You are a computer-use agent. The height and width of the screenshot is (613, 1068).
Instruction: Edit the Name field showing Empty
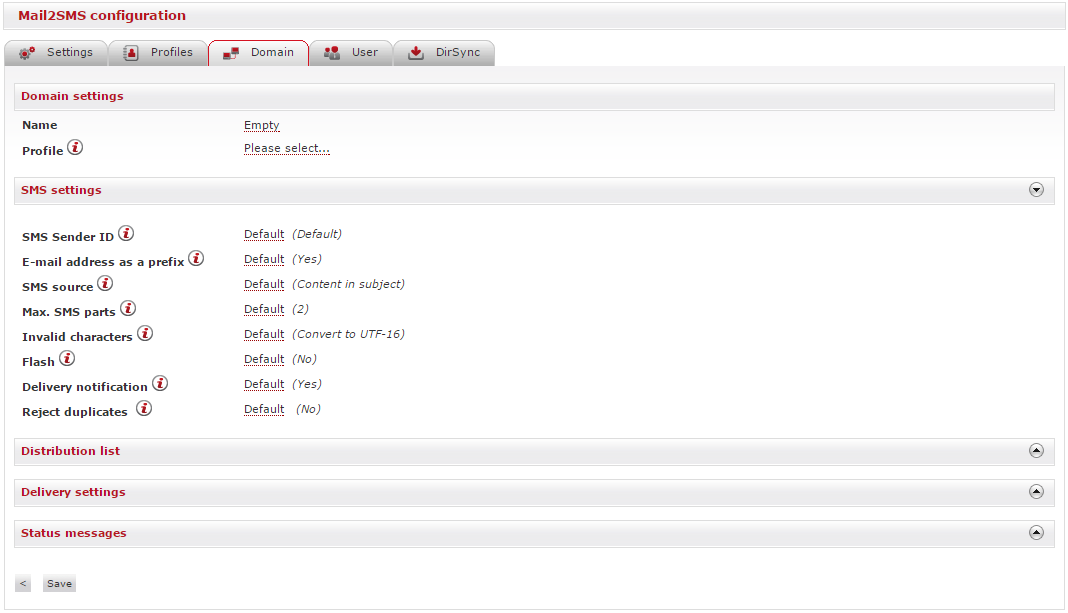point(261,126)
